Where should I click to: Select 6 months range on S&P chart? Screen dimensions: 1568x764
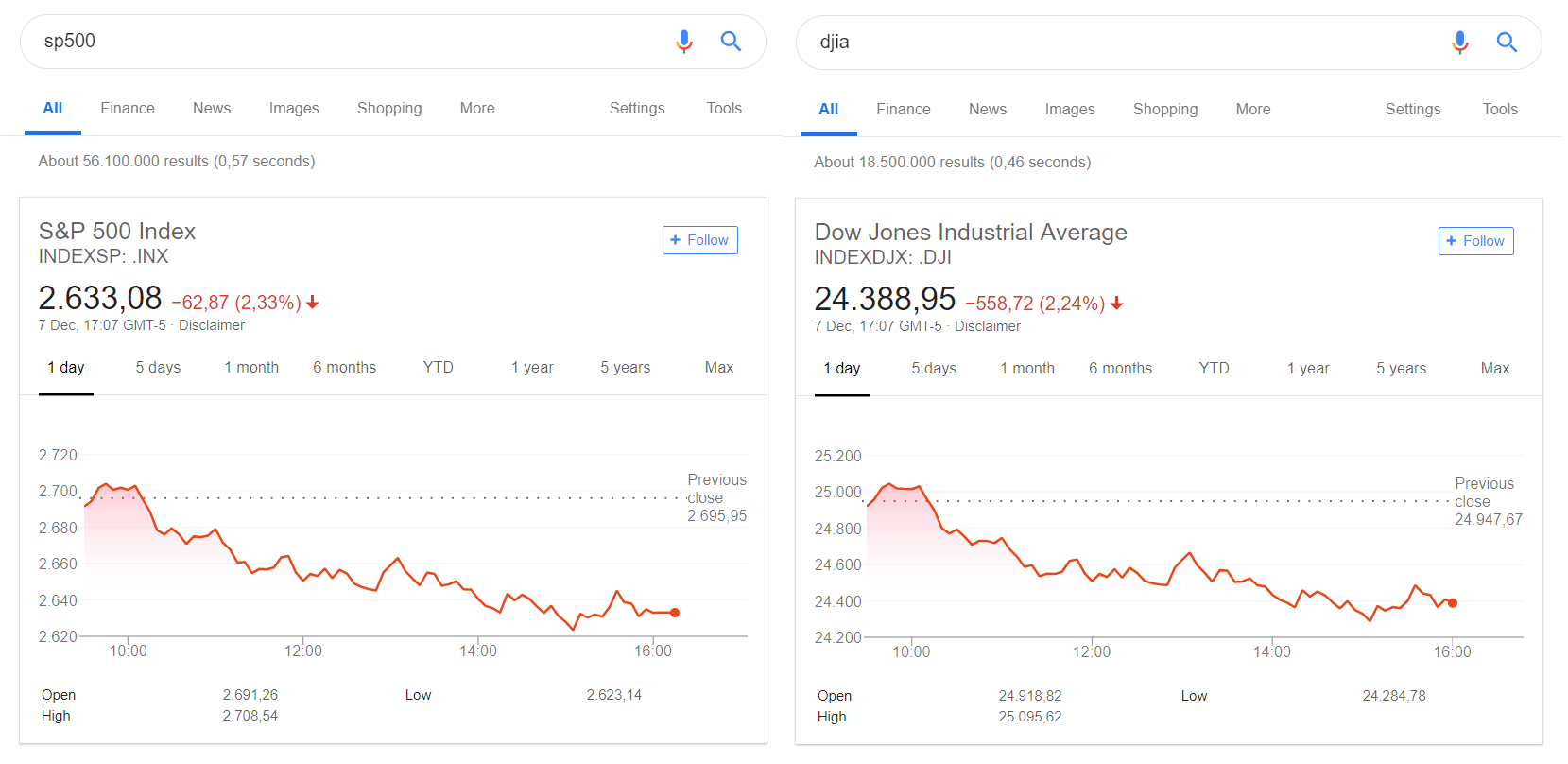345,367
